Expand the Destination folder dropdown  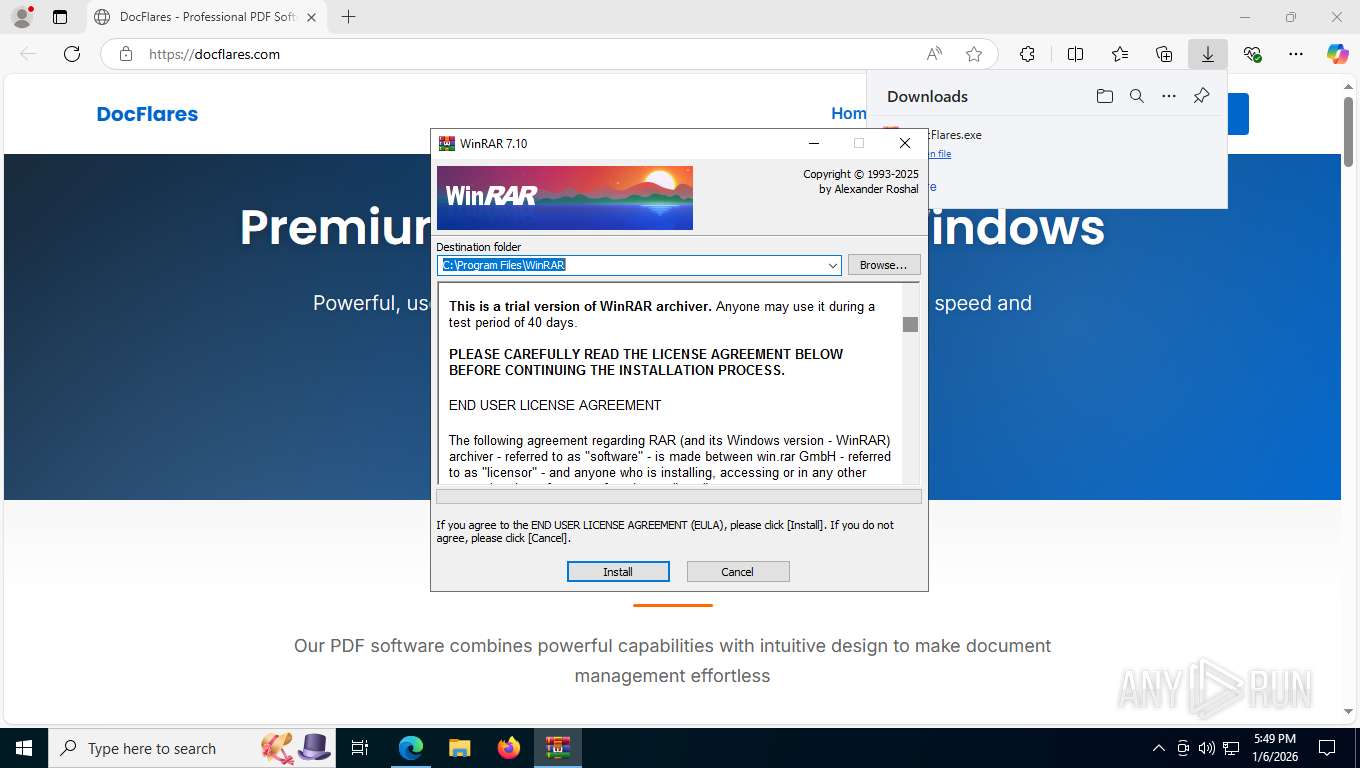tap(833, 265)
